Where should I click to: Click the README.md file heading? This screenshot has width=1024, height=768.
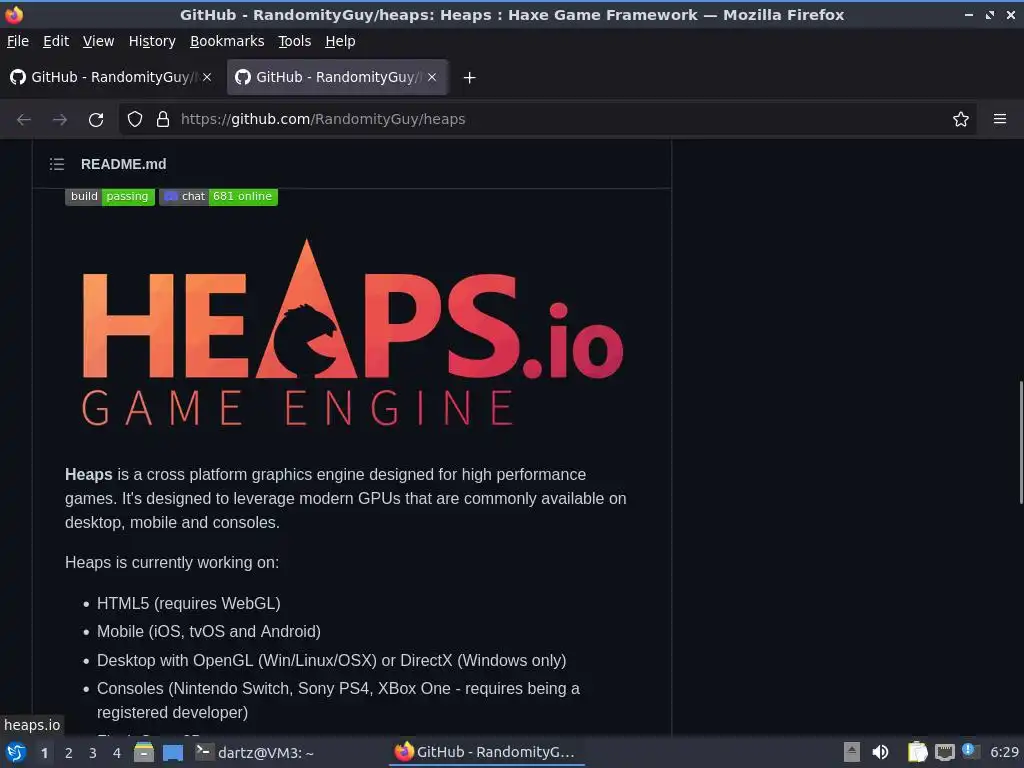click(x=123, y=164)
